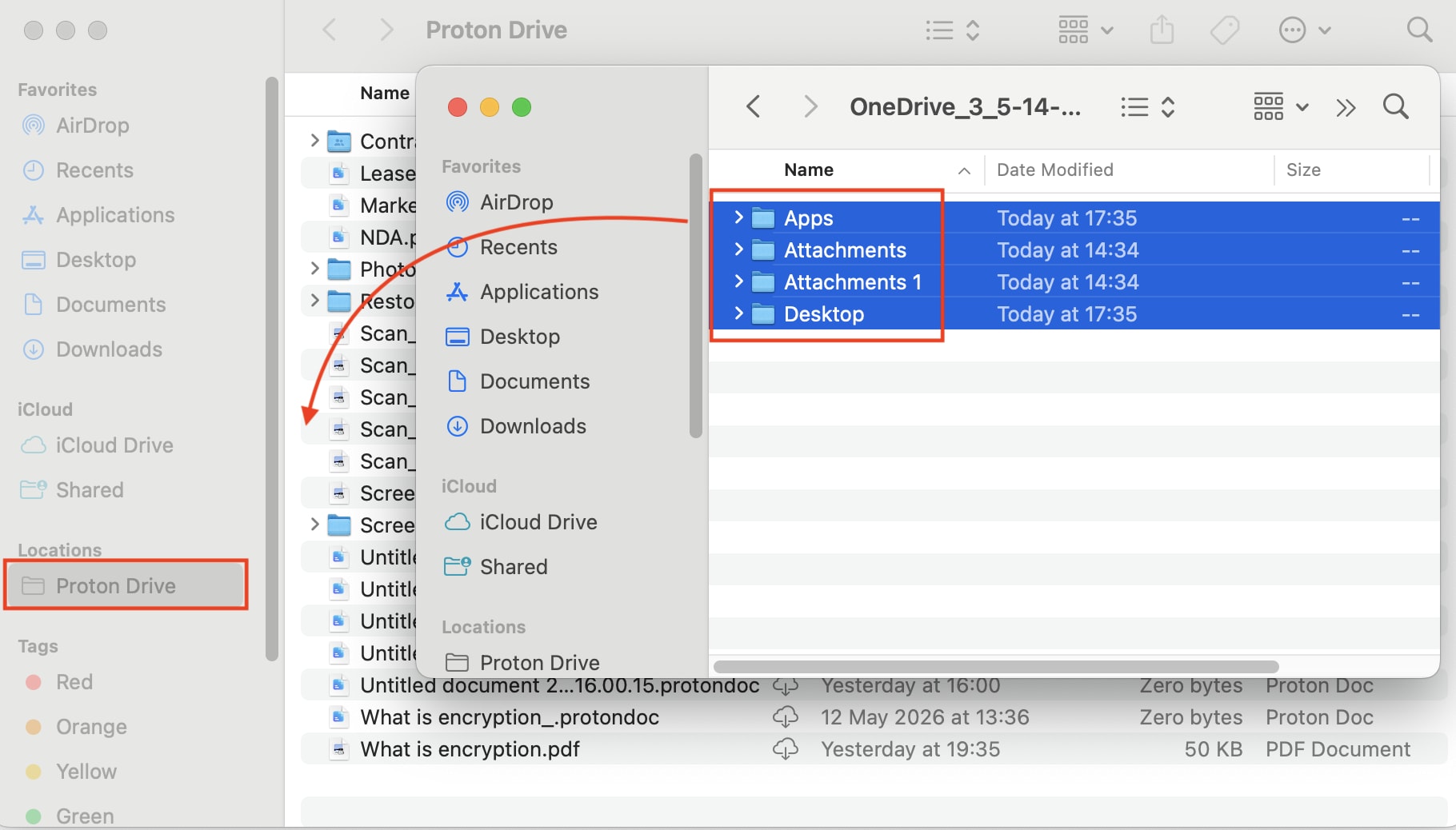Select What is encryption.pdf
The width and height of the screenshot is (1456, 830).
(874, 749)
